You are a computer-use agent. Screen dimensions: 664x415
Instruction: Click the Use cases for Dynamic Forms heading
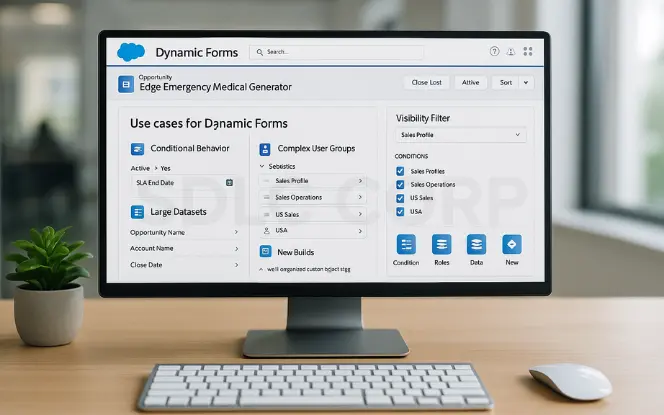click(x=209, y=124)
